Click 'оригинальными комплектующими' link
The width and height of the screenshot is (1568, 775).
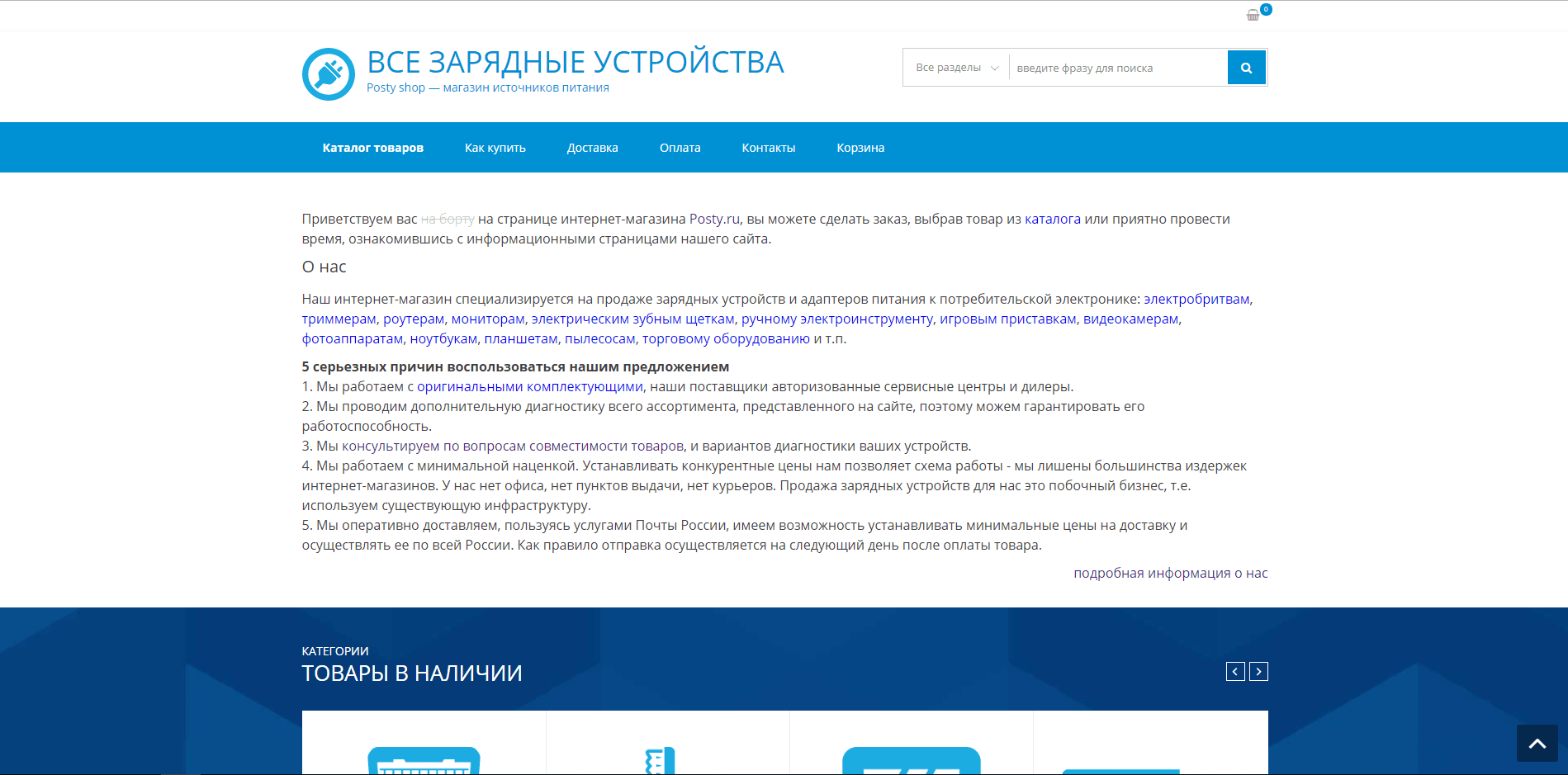(529, 387)
